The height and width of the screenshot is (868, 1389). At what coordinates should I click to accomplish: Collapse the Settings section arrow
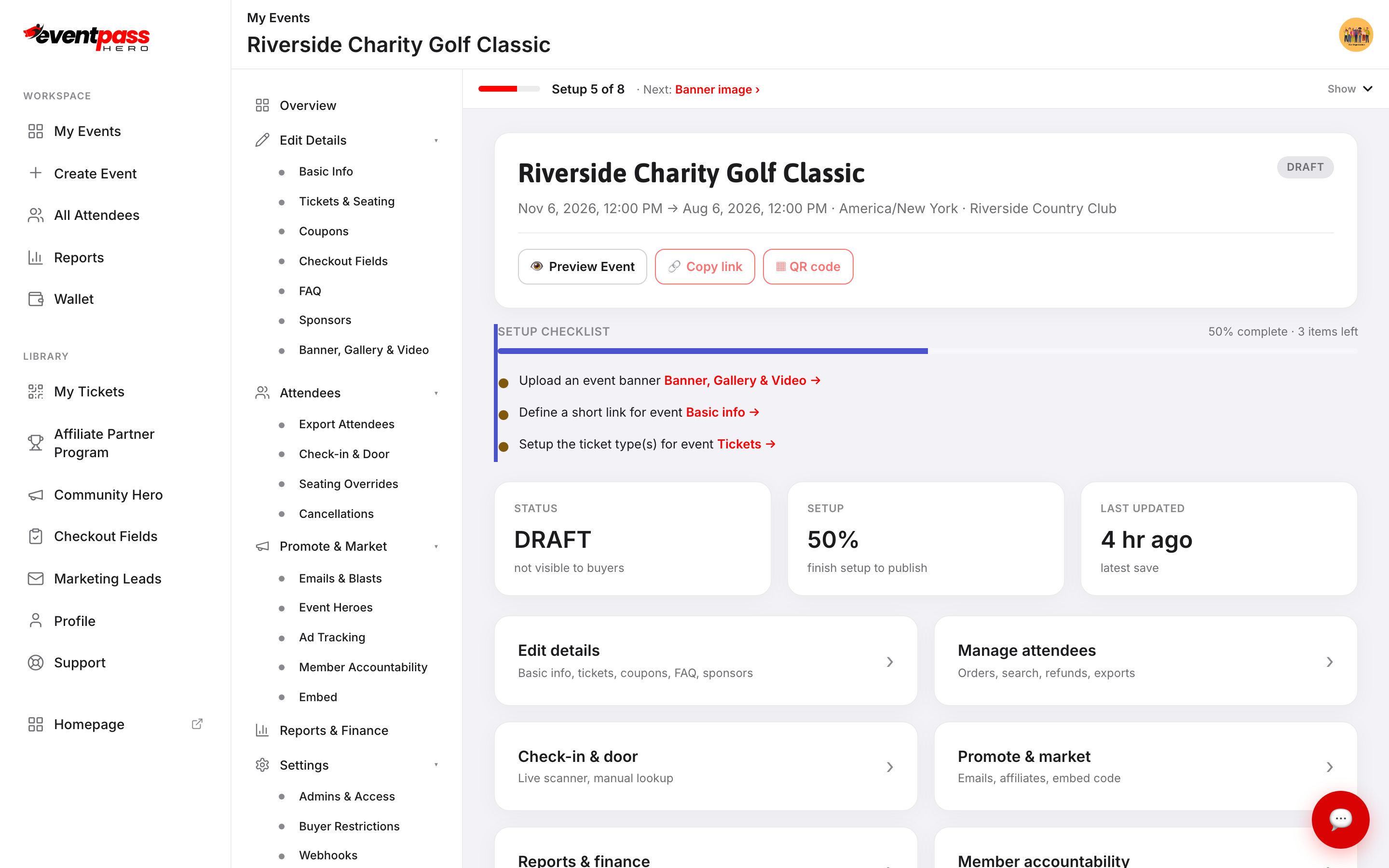pos(436,765)
